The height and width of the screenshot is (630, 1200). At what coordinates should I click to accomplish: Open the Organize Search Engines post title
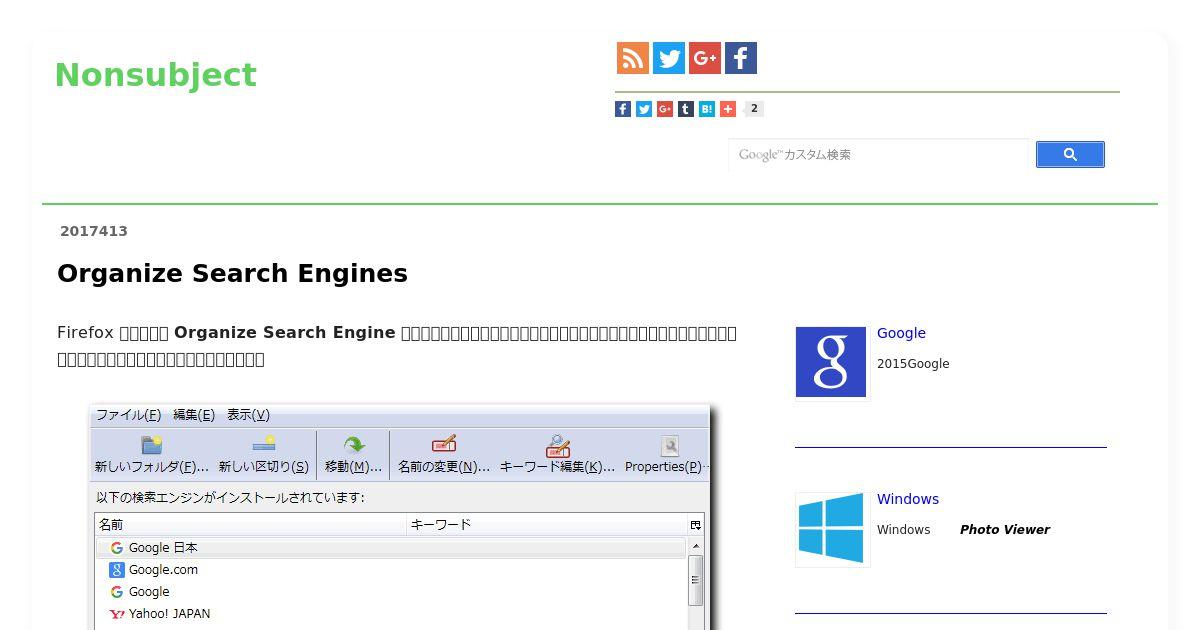click(x=232, y=274)
